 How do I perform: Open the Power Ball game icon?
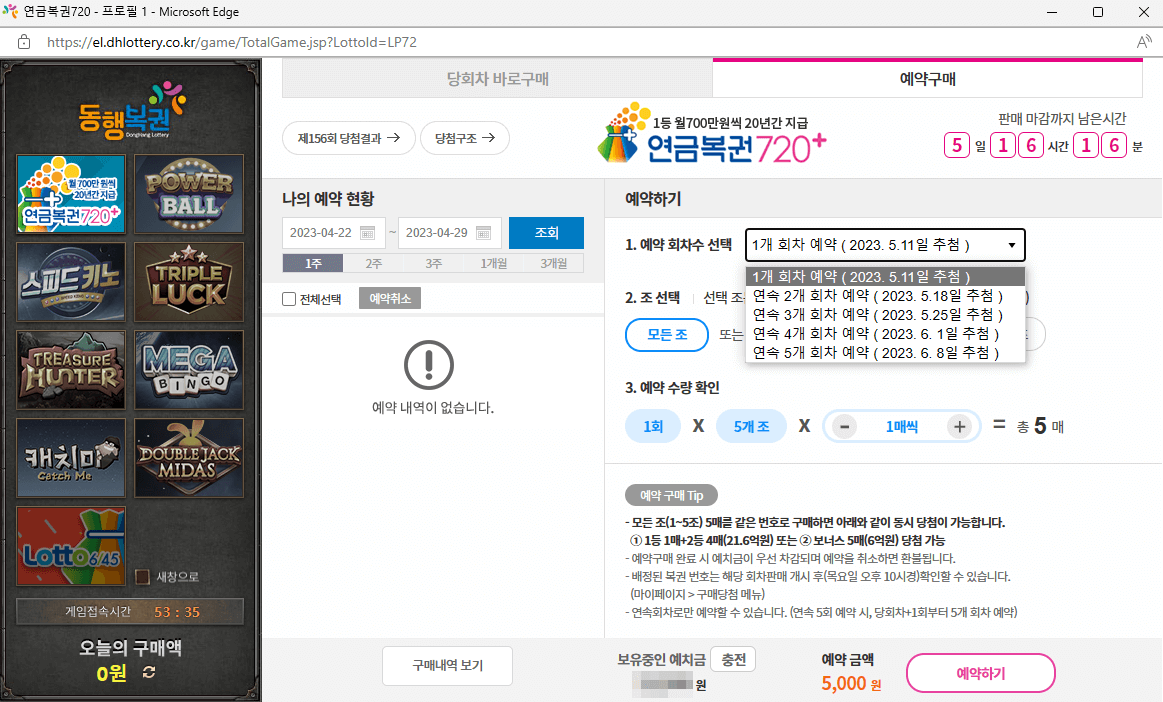click(189, 194)
